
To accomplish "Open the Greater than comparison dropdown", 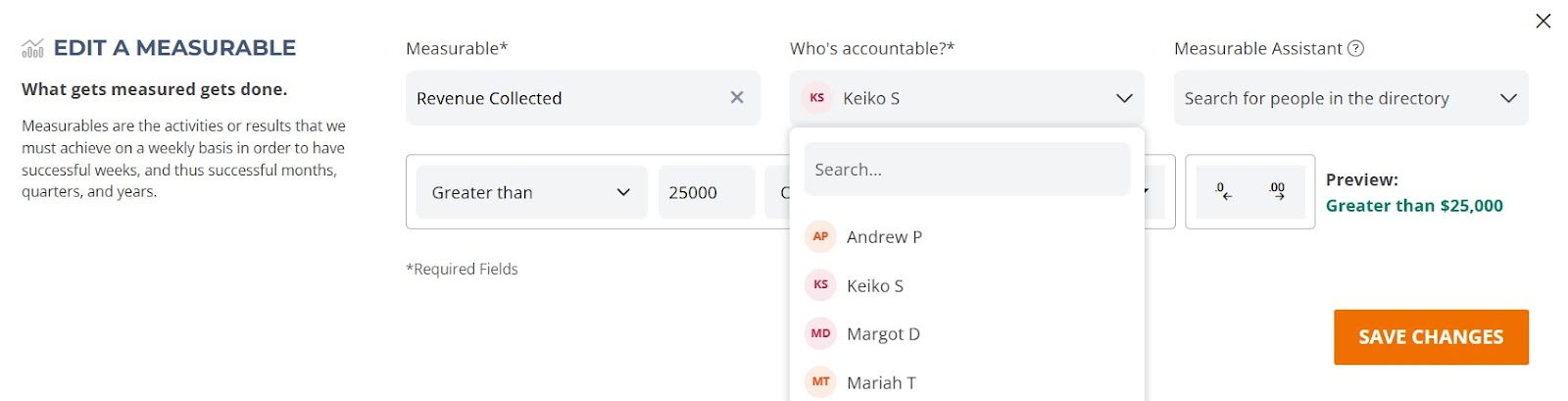I will 531,192.
